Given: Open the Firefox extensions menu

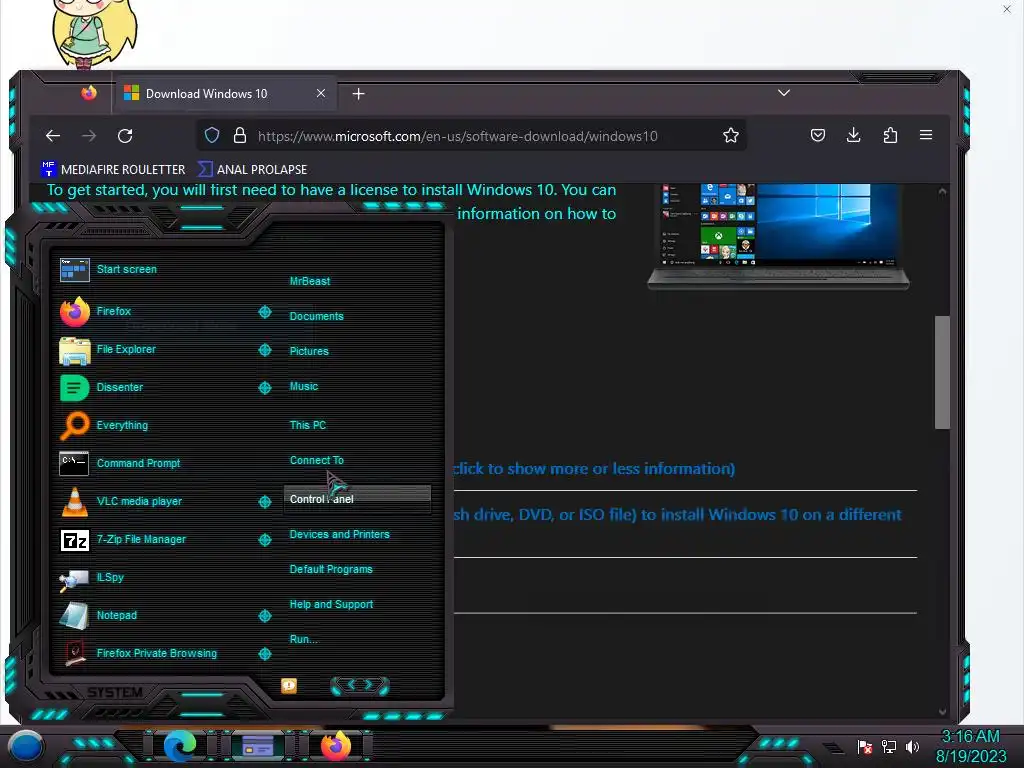Looking at the screenshot, I should (890, 135).
